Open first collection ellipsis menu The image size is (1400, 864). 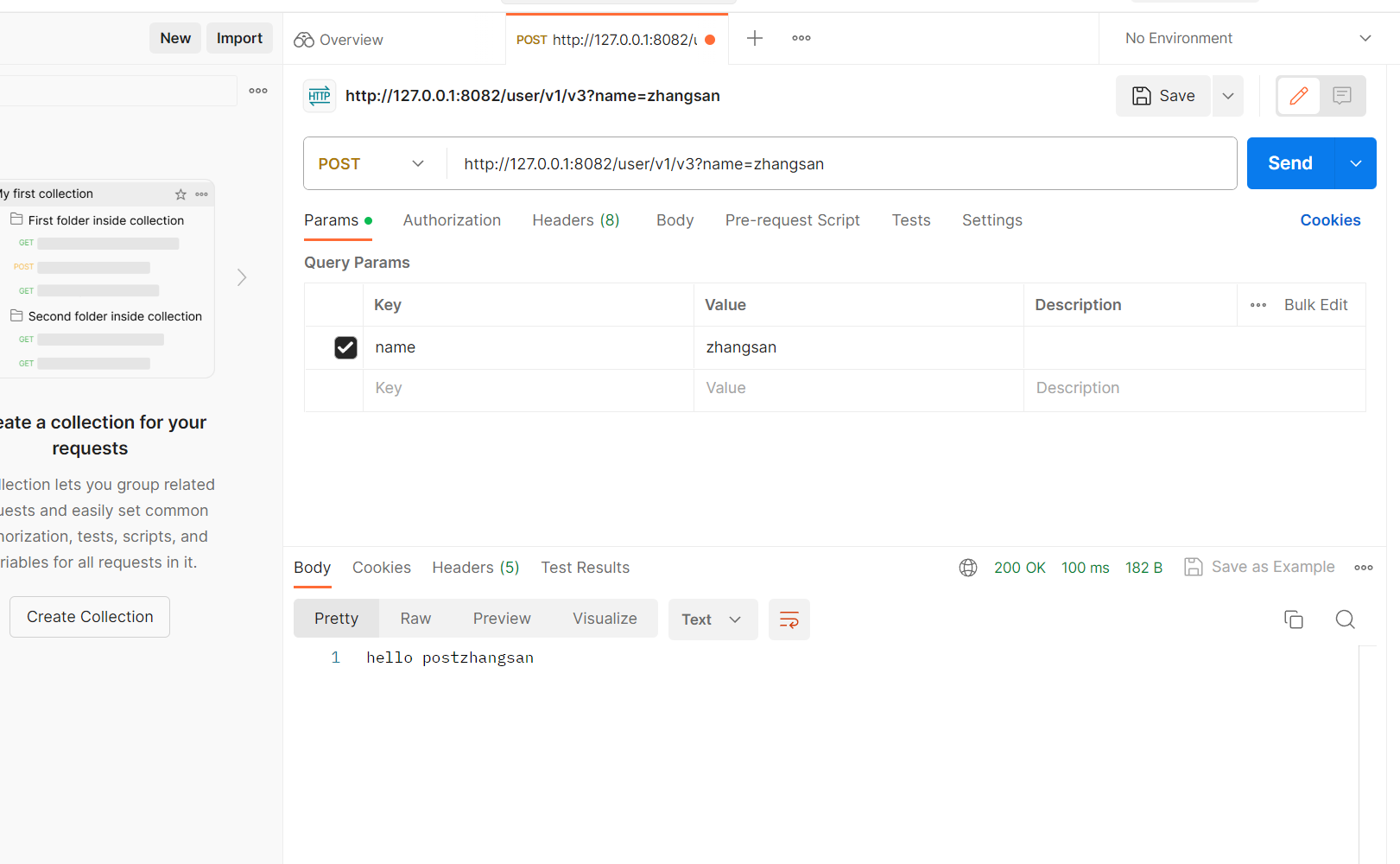coord(202,194)
